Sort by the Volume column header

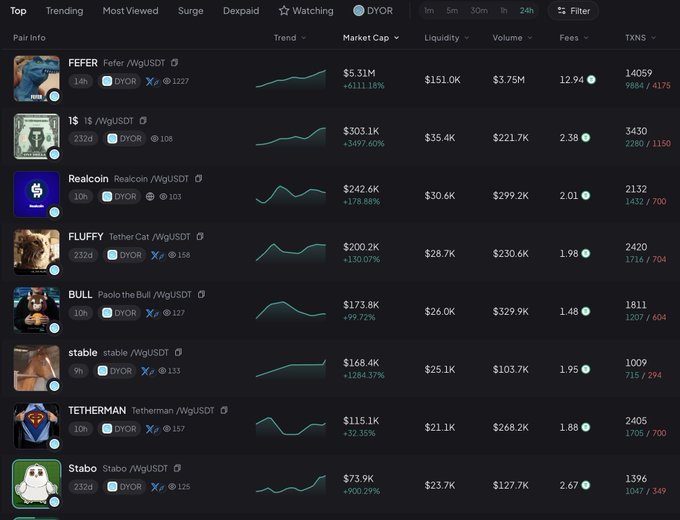pos(512,38)
